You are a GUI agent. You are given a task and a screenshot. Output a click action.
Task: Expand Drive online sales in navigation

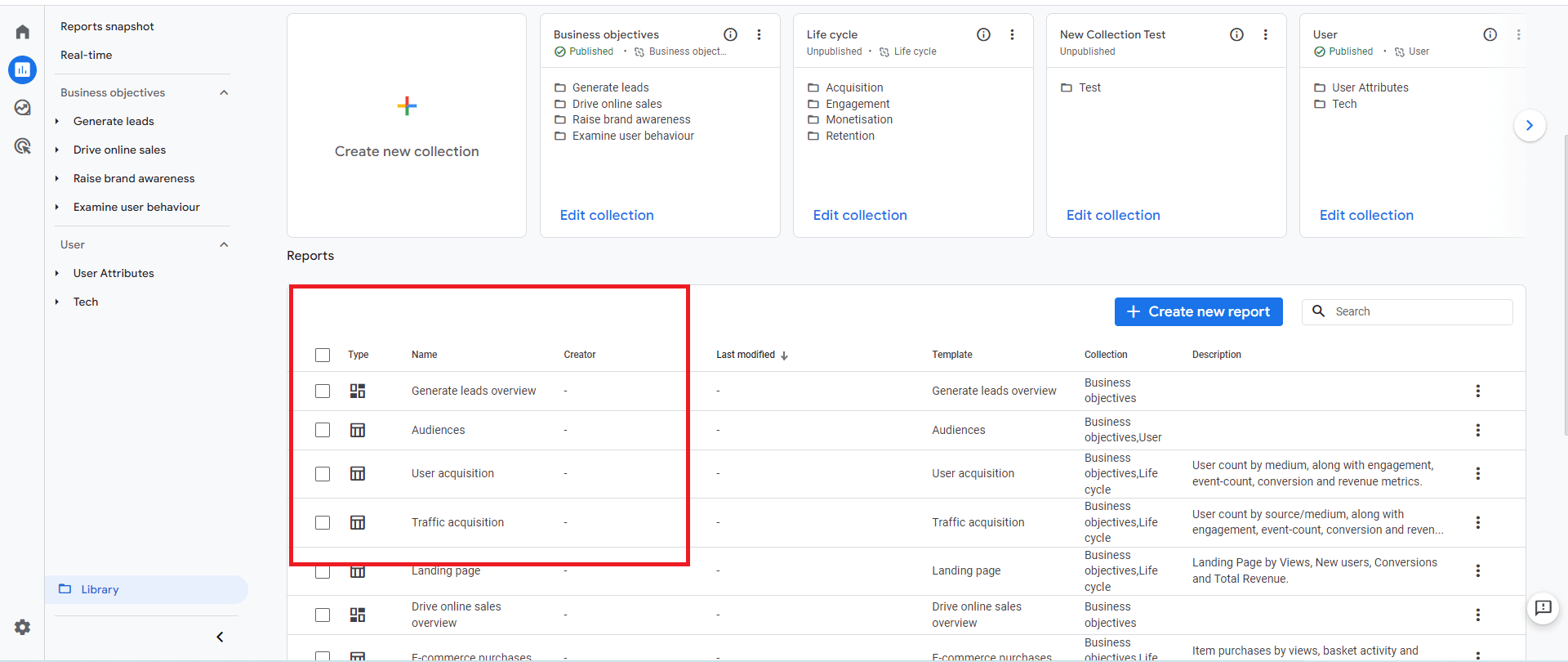pos(57,150)
